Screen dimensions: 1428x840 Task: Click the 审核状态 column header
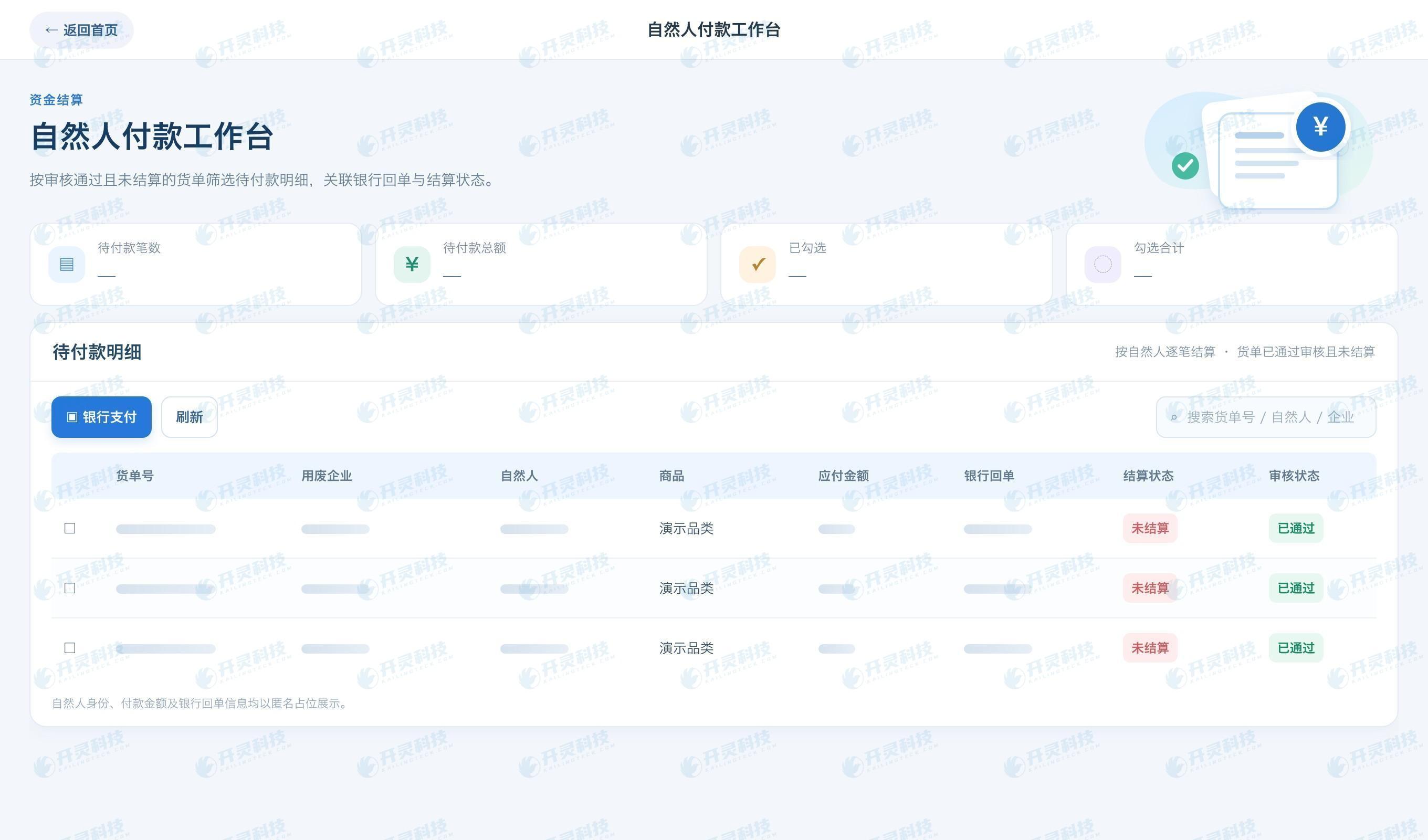[1294, 476]
